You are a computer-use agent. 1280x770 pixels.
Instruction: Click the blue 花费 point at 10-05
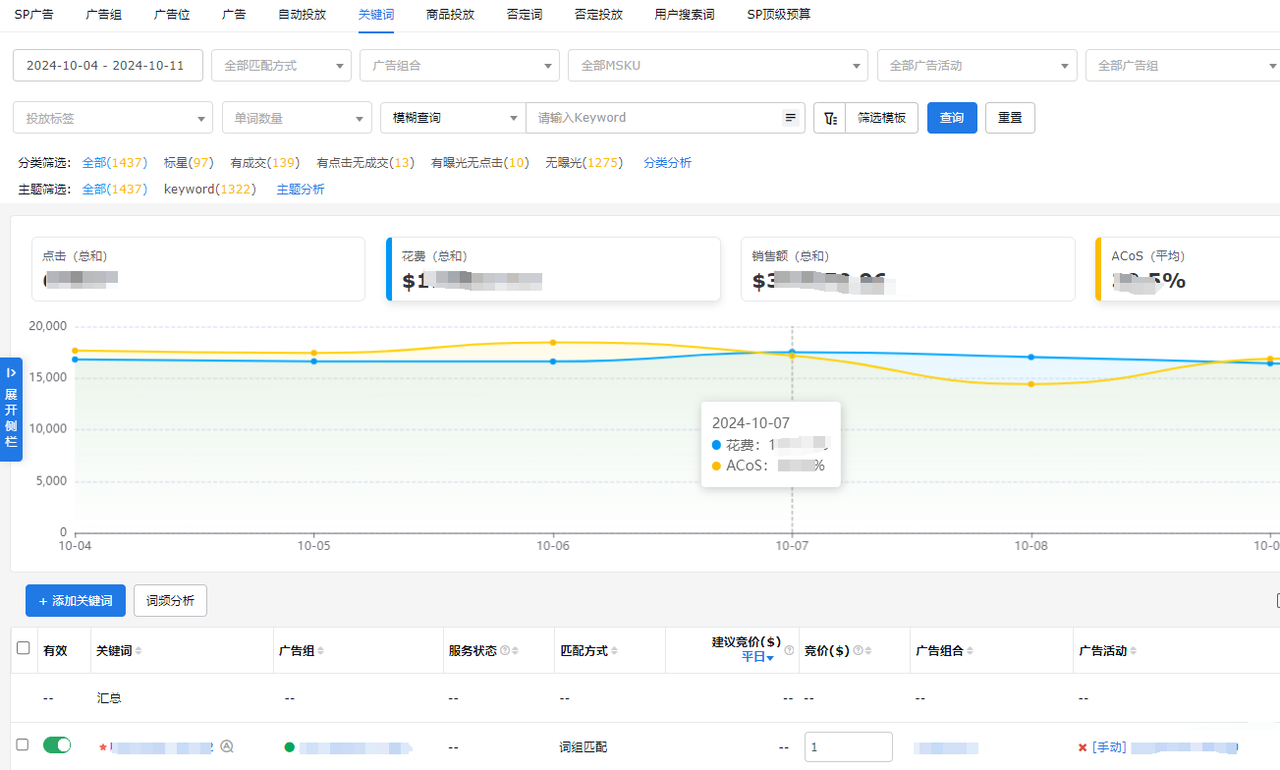click(x=314, y=361)
